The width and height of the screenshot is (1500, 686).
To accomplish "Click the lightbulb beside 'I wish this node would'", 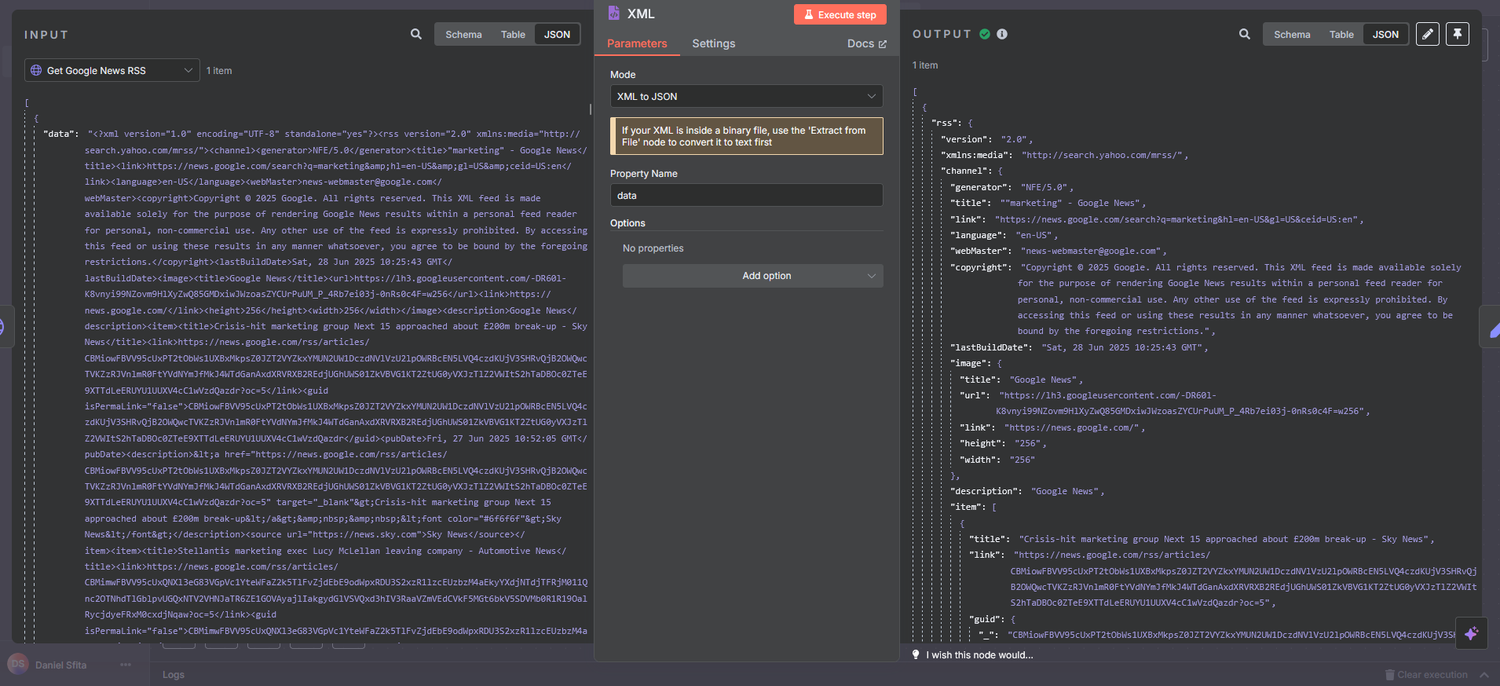I will 916,653.
